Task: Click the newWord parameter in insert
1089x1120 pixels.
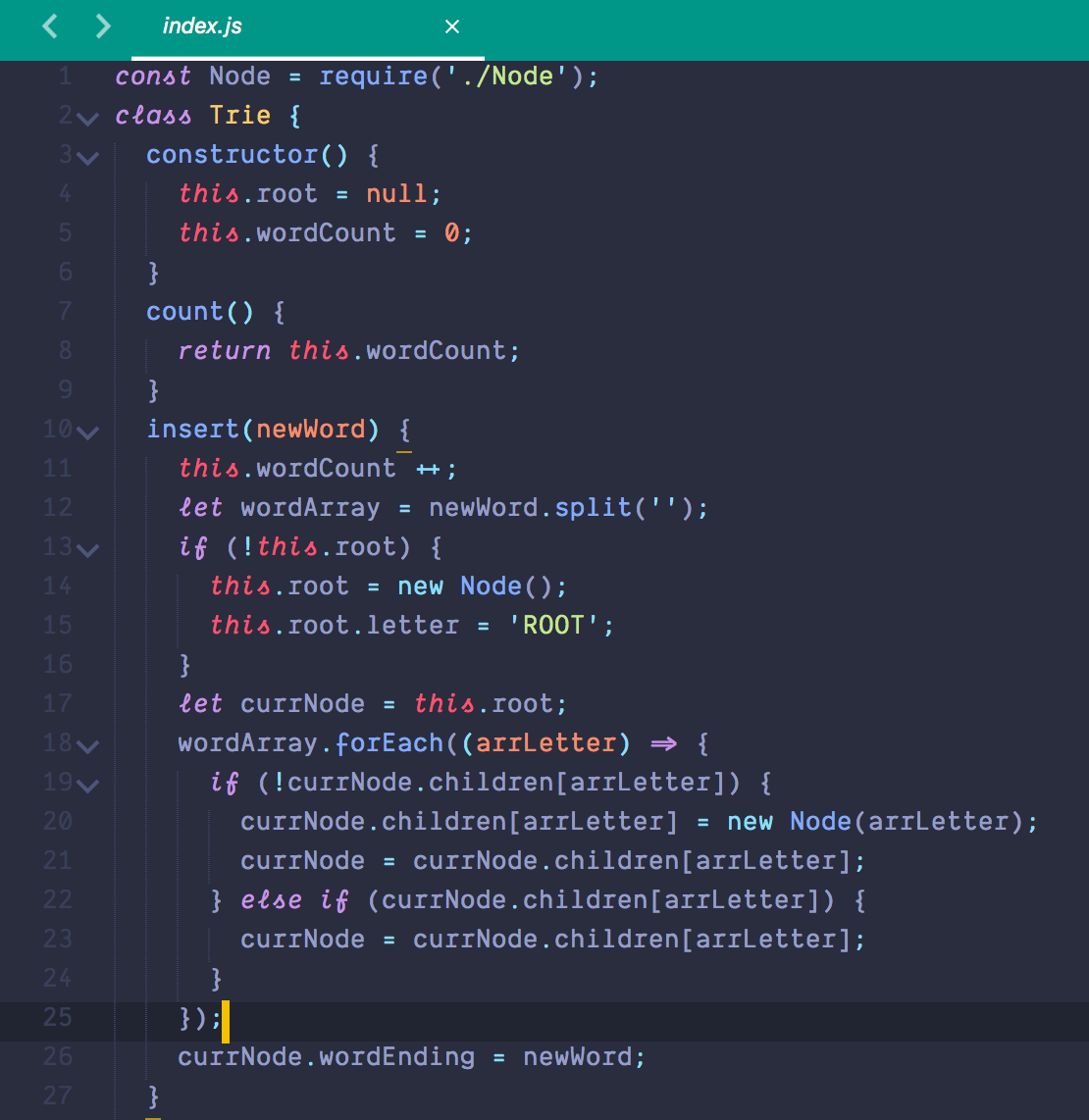Action: [x=311, y=430]
